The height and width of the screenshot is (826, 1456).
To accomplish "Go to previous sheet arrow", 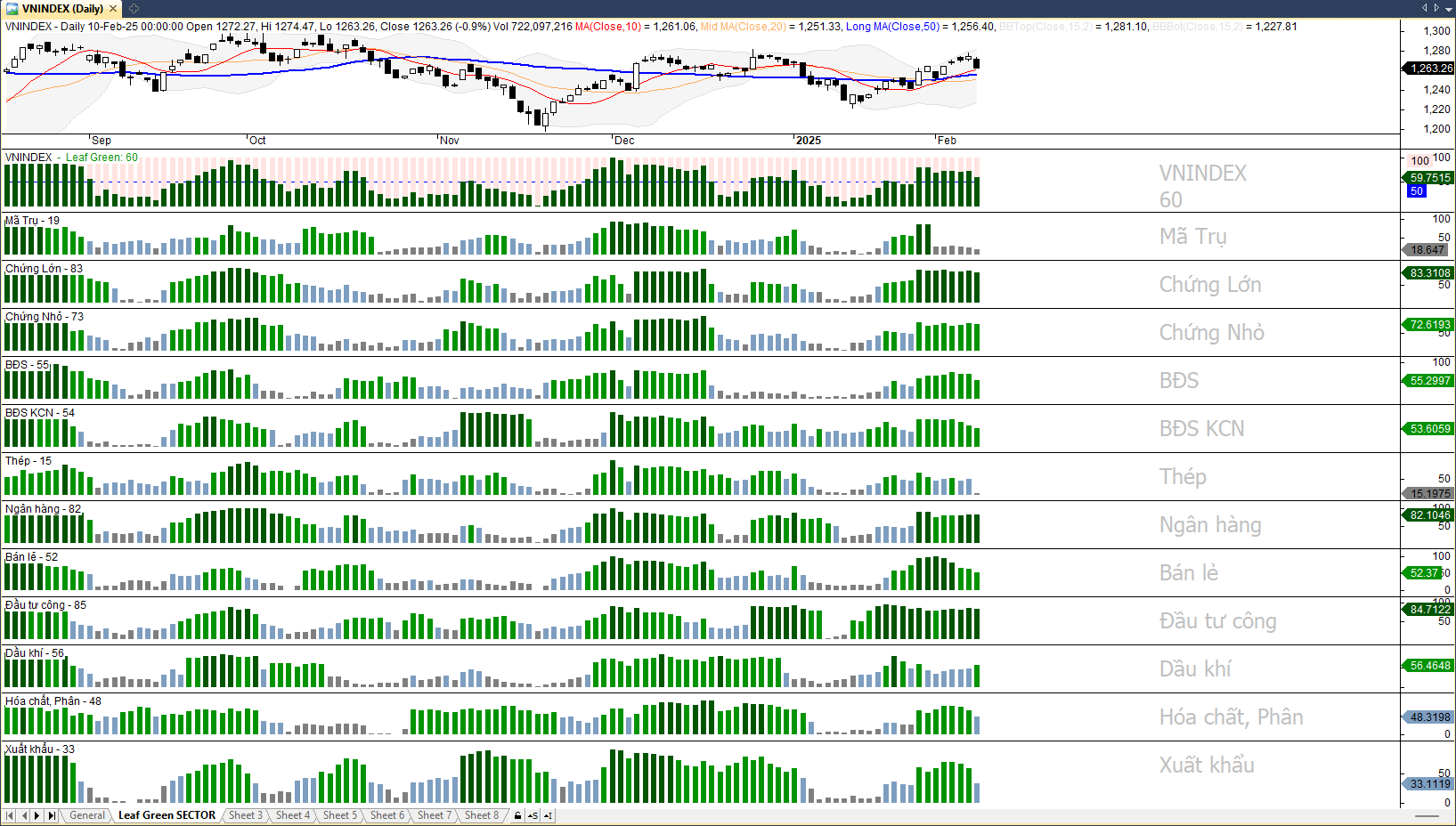I will point(24,815).
